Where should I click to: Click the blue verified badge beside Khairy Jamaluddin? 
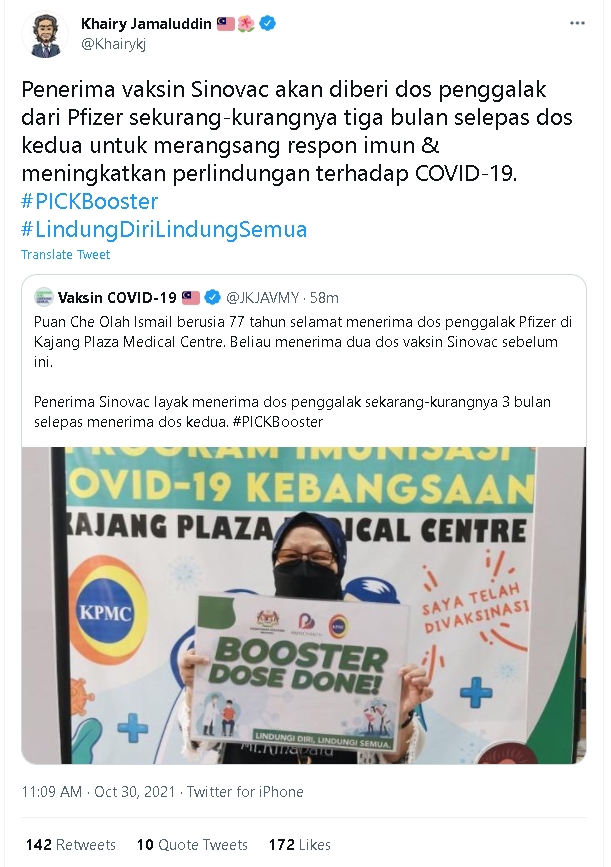coord(269,23)
